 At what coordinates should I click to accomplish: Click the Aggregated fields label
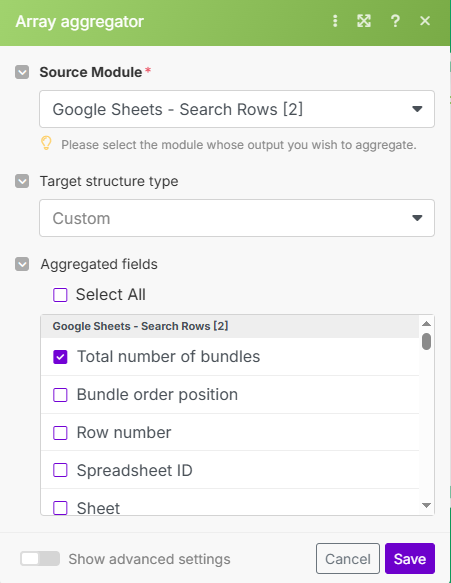(x=99, y=264)
